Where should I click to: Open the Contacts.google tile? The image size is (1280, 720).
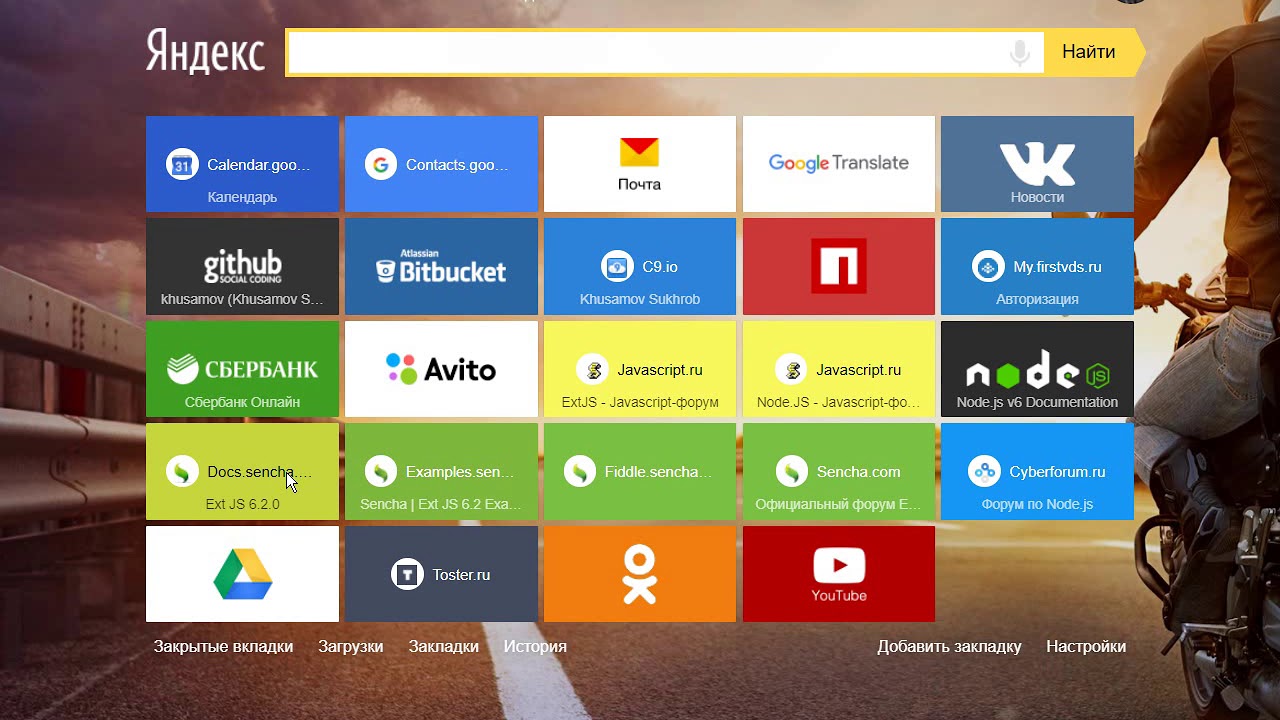click(x=441, y=164)
